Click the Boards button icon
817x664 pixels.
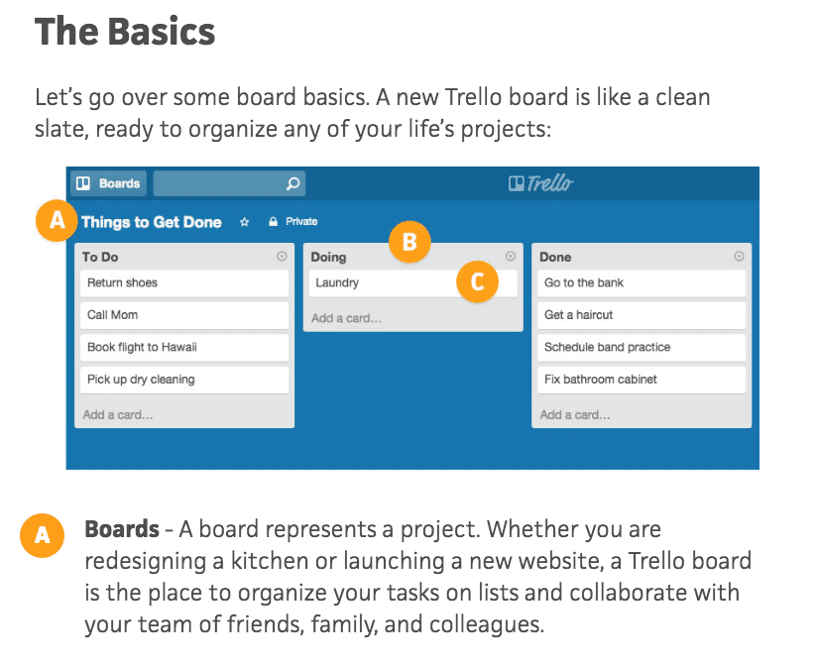(84, 184)
